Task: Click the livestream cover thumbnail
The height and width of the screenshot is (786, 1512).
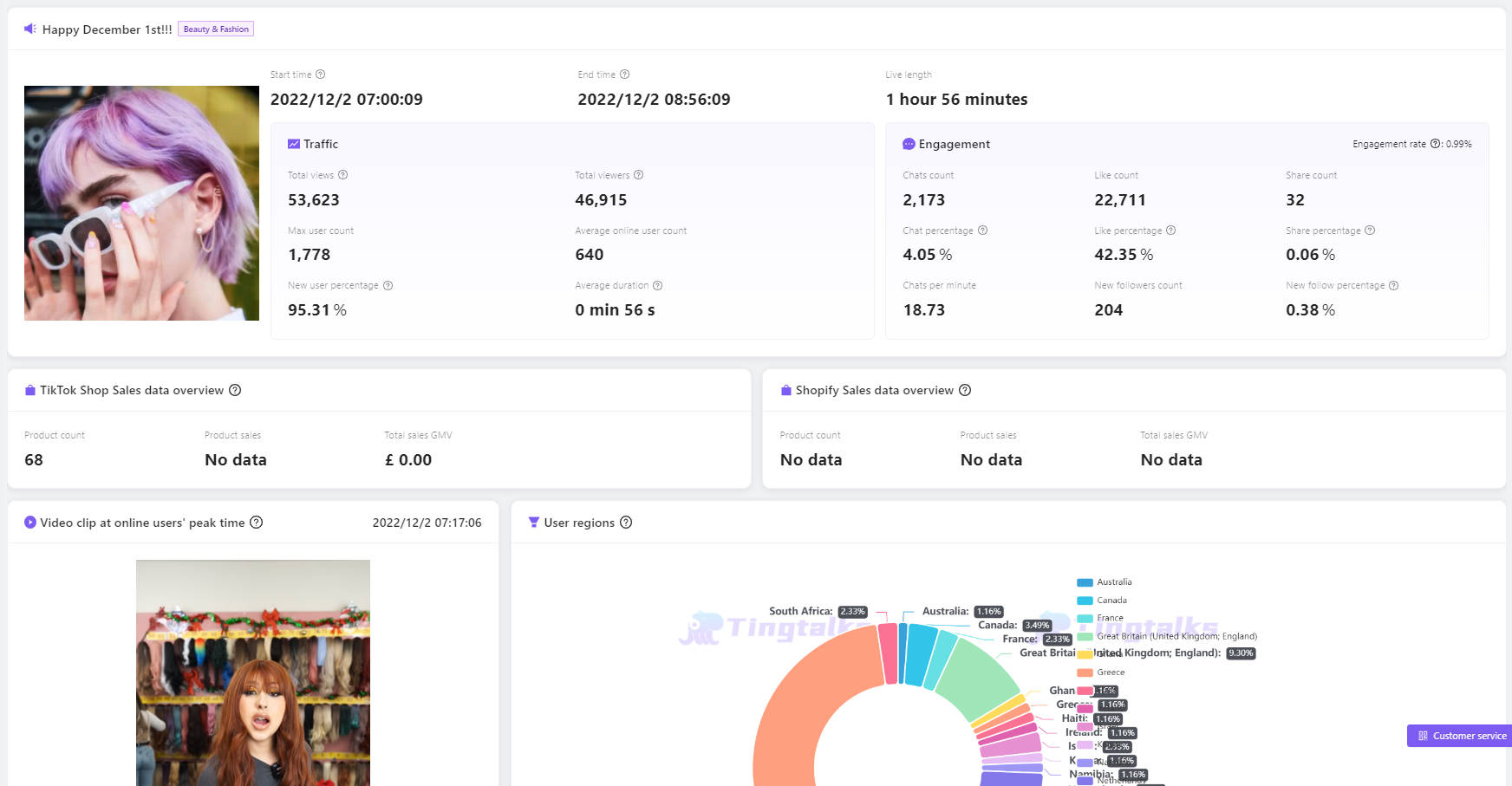Action: point(141,202)
